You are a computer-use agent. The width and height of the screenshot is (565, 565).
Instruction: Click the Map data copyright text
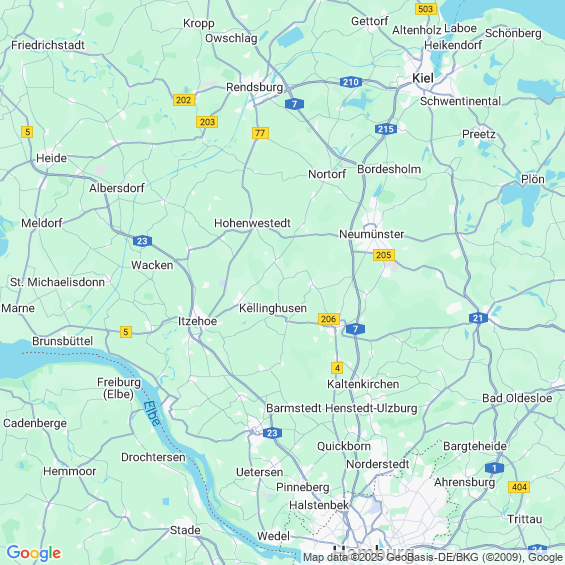433,557
